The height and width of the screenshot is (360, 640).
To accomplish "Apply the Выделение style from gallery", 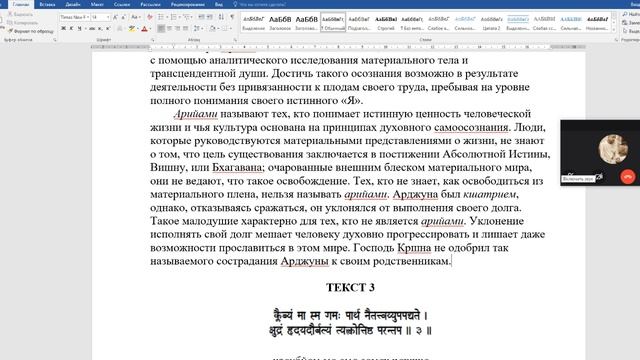I will (x=253, y=22).
